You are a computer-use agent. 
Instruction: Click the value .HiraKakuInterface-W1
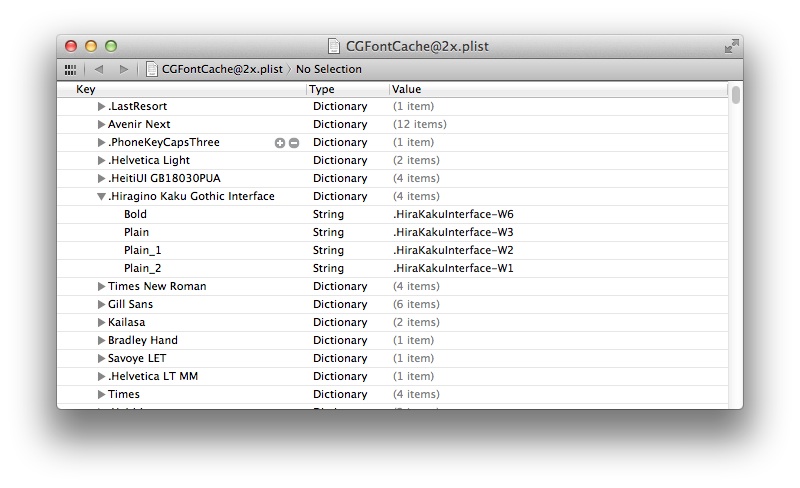(453, 268)
